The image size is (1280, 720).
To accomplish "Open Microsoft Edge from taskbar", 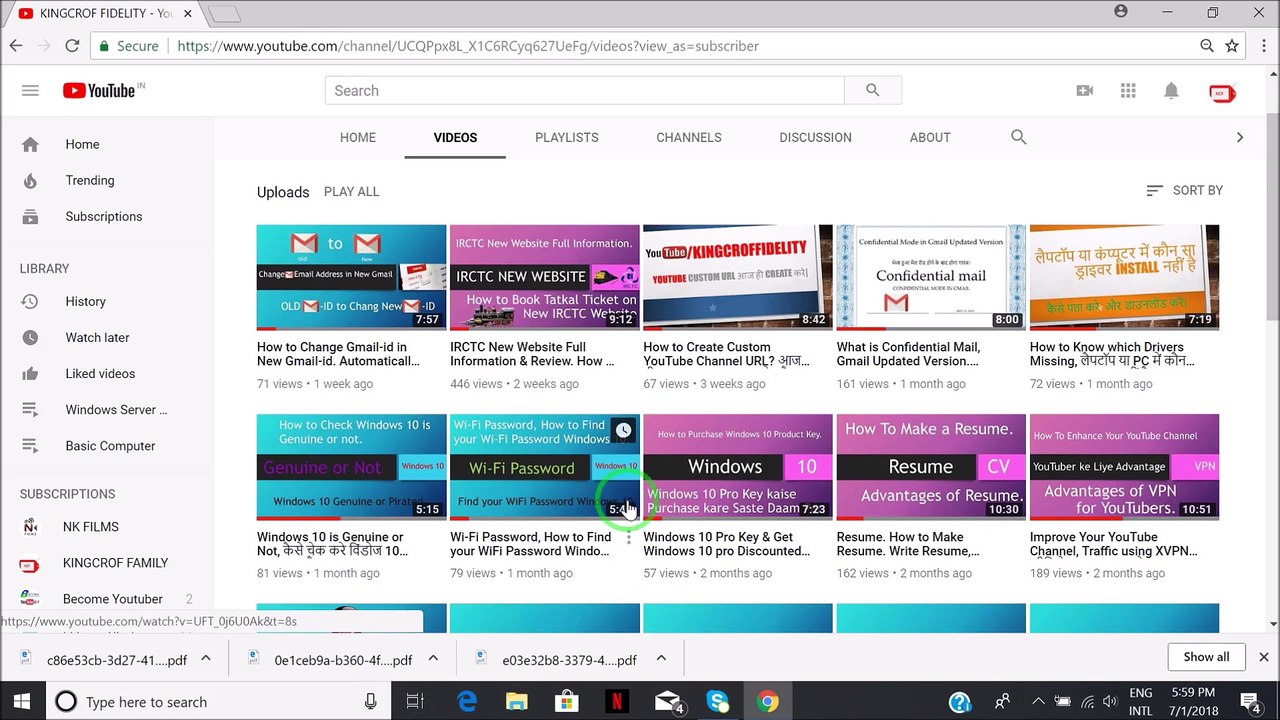I will pos(467,701).
